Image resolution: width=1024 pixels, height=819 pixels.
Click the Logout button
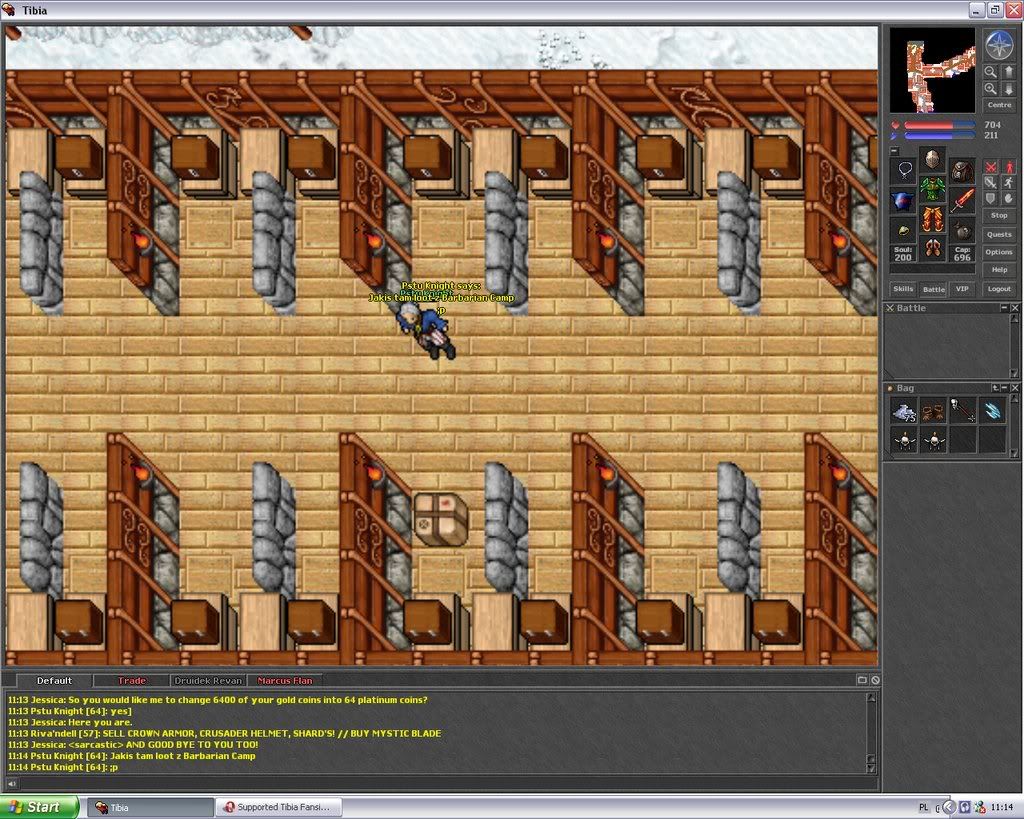click(999, 289)
